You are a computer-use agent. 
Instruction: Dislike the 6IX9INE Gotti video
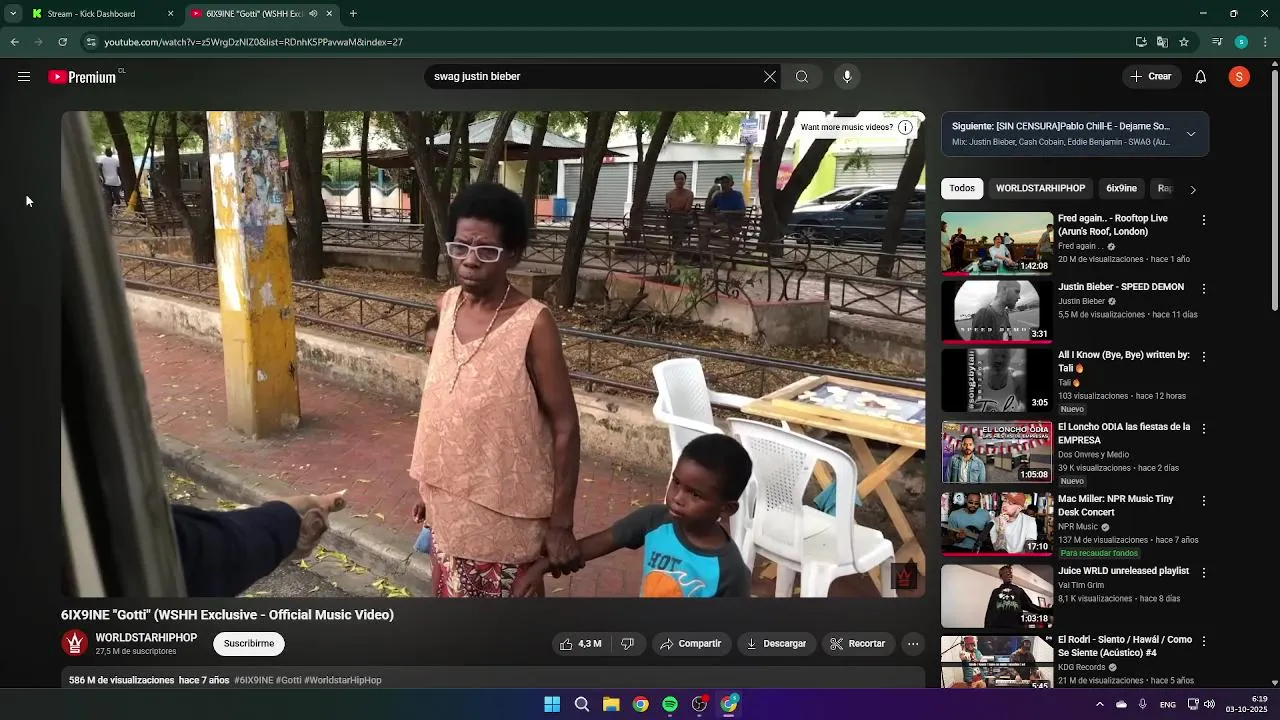coord(627,644)
